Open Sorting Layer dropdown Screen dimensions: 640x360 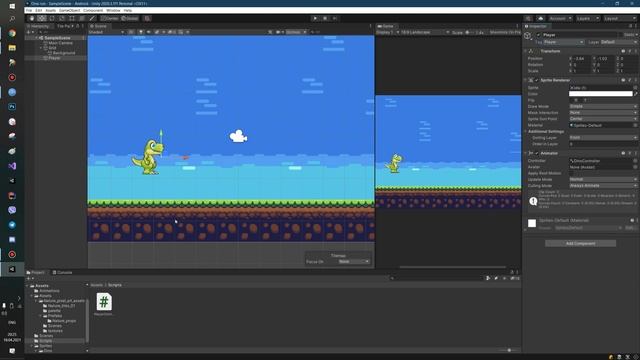[603, 138]
